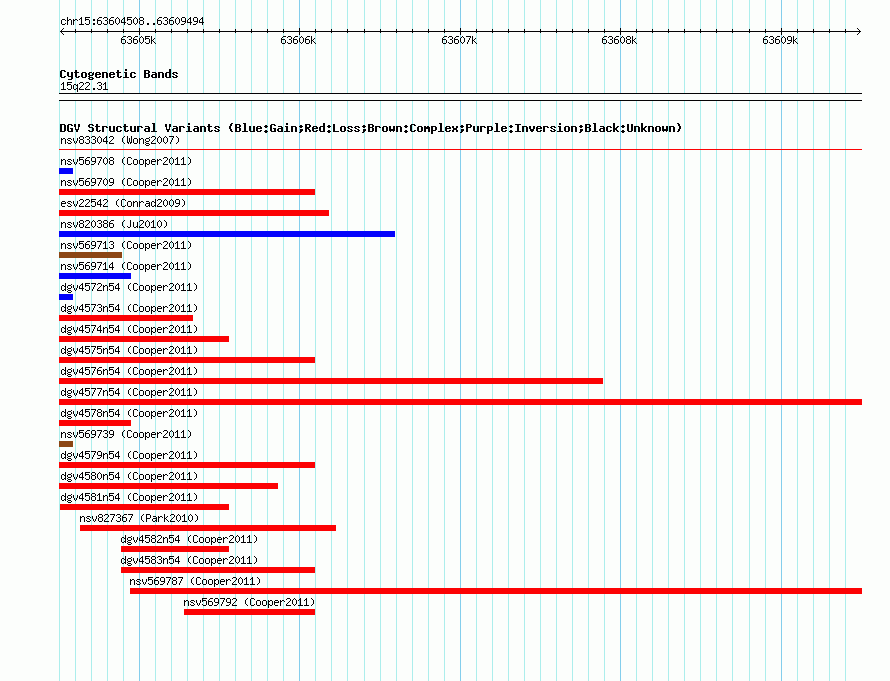Click the small blue bar under dgv4572n54

[x=66, y=297]
